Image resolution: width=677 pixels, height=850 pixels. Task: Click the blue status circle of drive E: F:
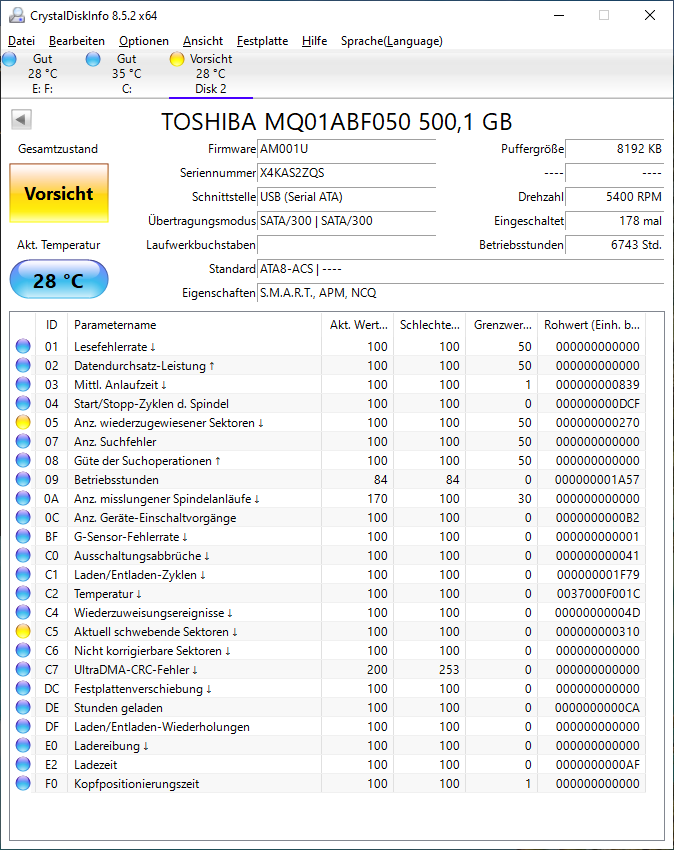click(x=9, y=59)
